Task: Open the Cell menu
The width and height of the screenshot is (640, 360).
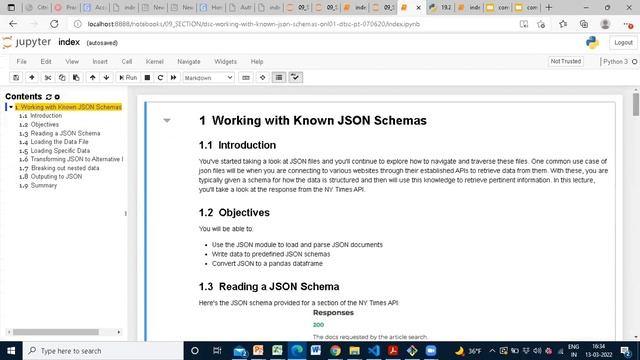Action: (127, 62)
